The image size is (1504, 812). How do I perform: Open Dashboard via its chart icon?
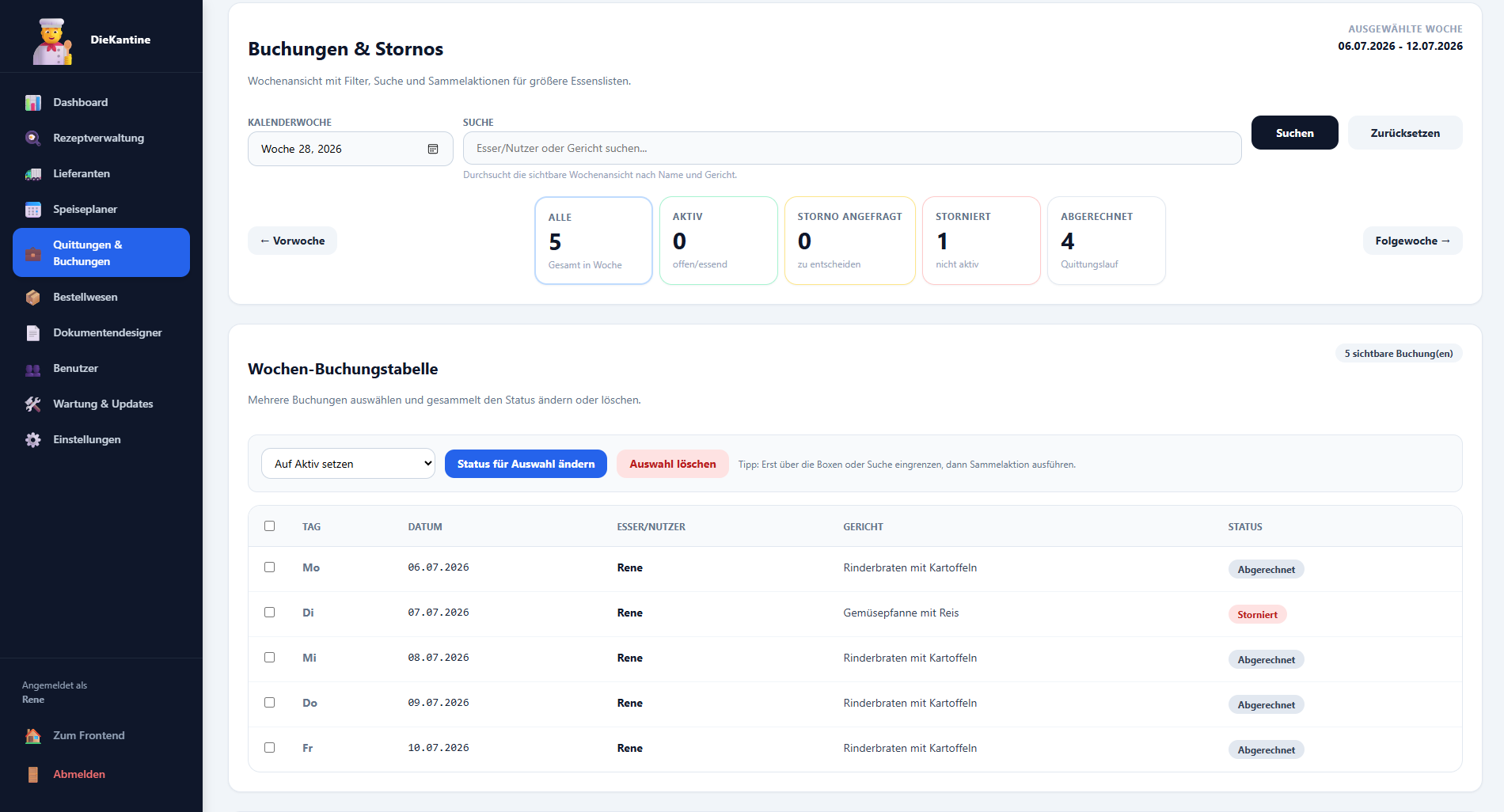pos(33,103)
